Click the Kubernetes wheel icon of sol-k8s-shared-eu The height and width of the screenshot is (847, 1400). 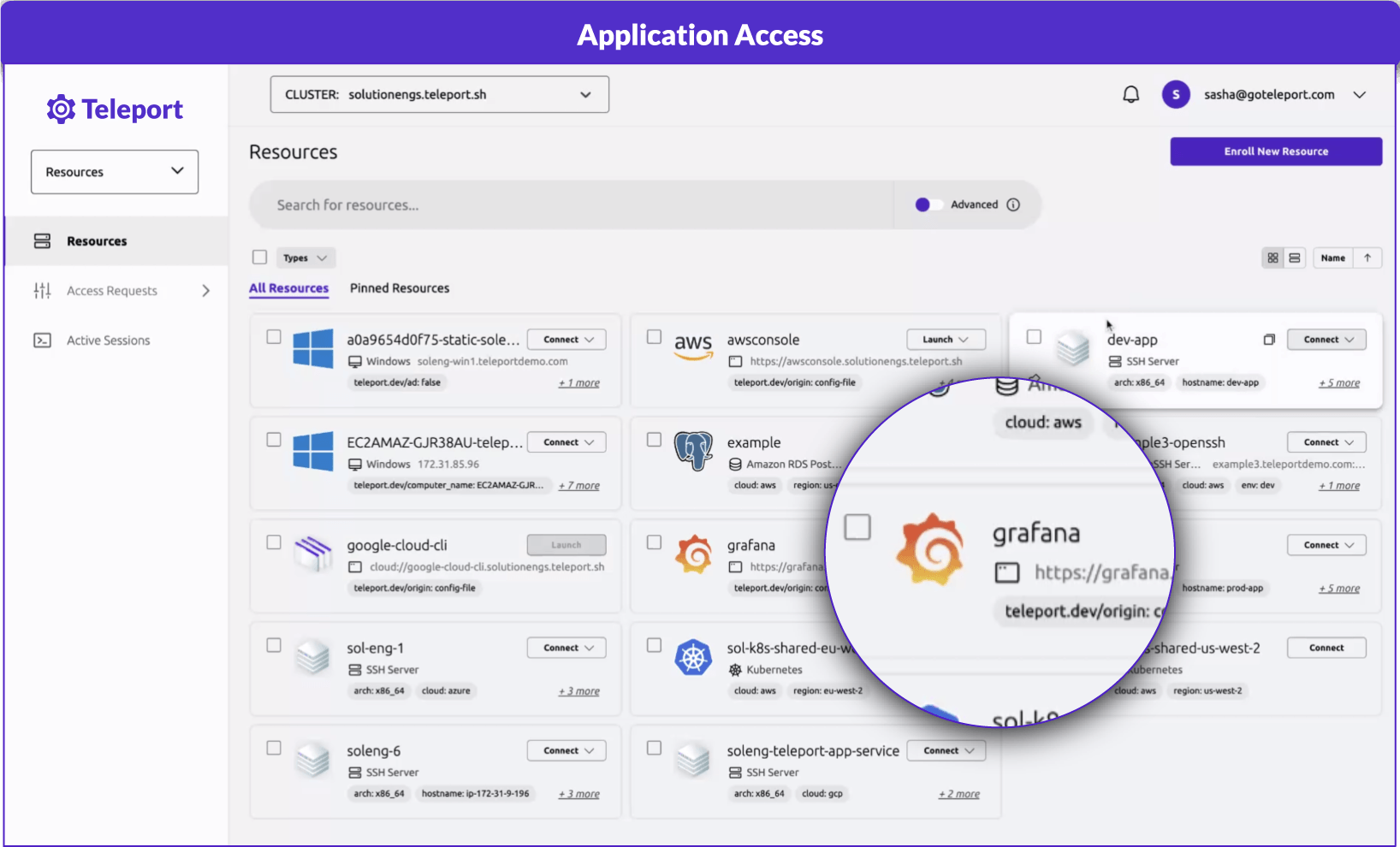[x=693, y=658]
